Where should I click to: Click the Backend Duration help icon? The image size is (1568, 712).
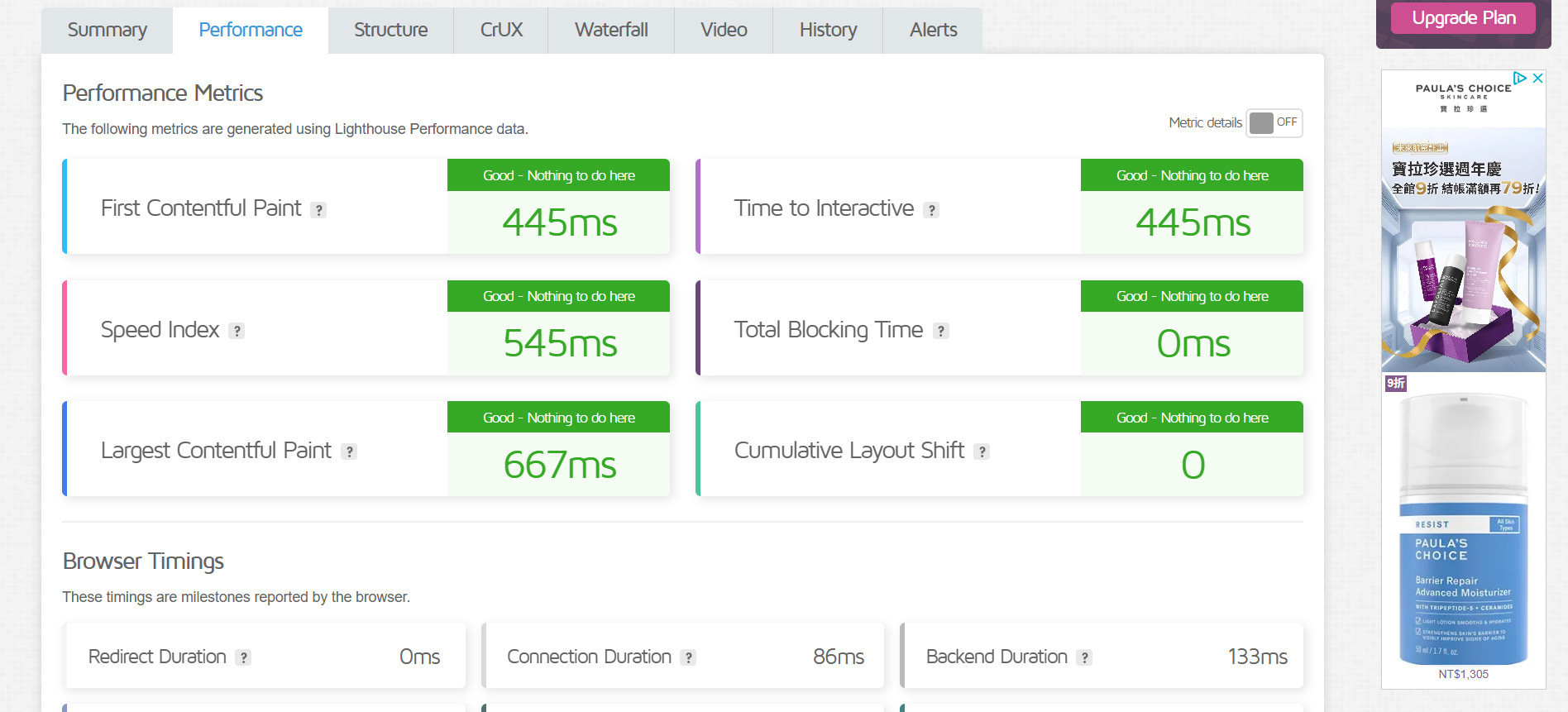click(1084, 657)
